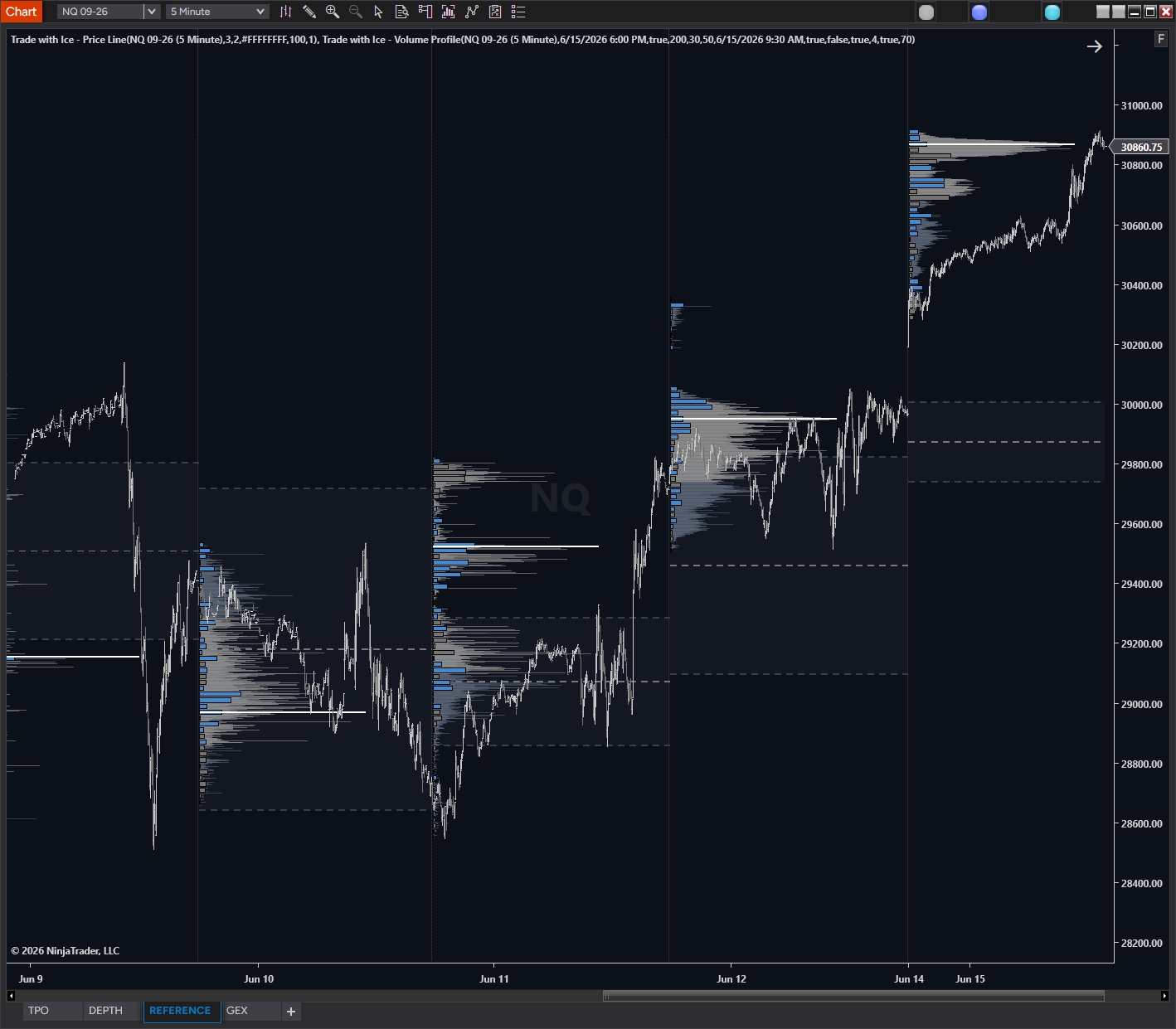Click the horizontal scrollbar right arrow
1176x1029 pixels.
coord(1164,996)
